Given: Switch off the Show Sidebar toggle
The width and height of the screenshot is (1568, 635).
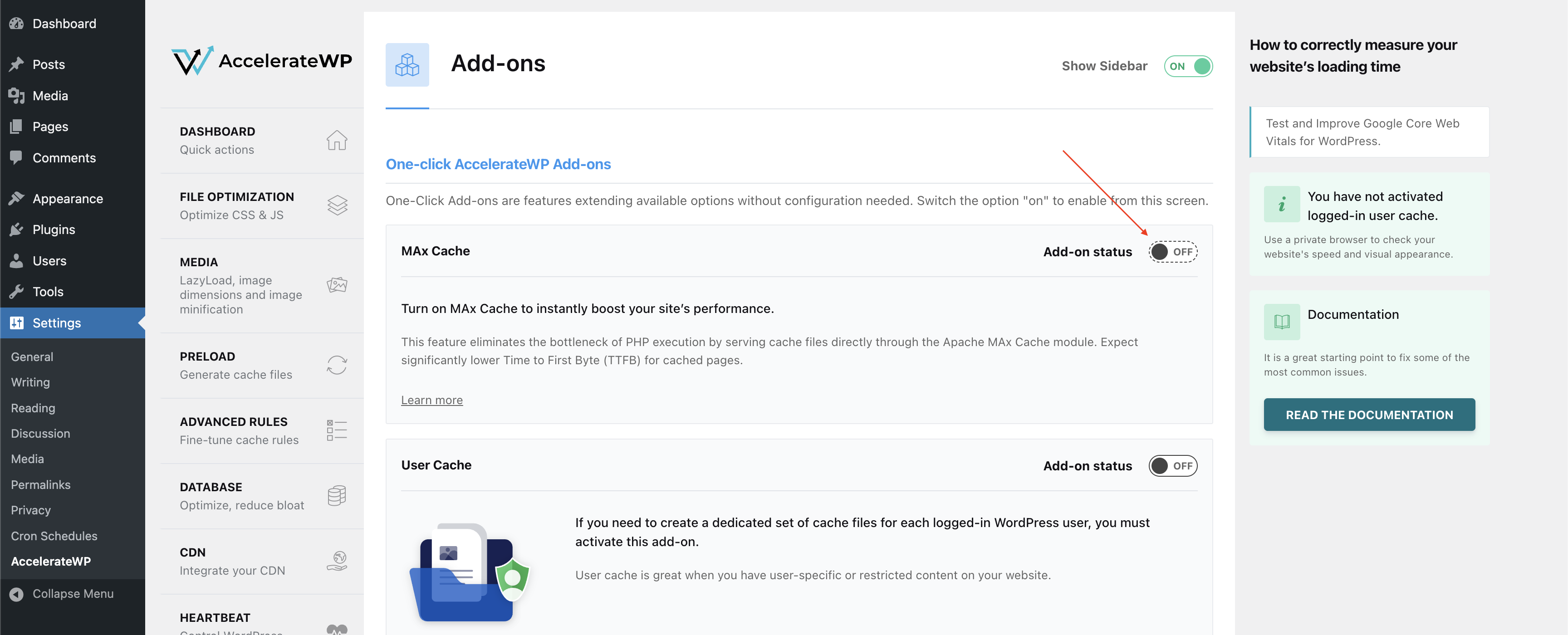Looking at the screenshot, I should (1187, 66).
